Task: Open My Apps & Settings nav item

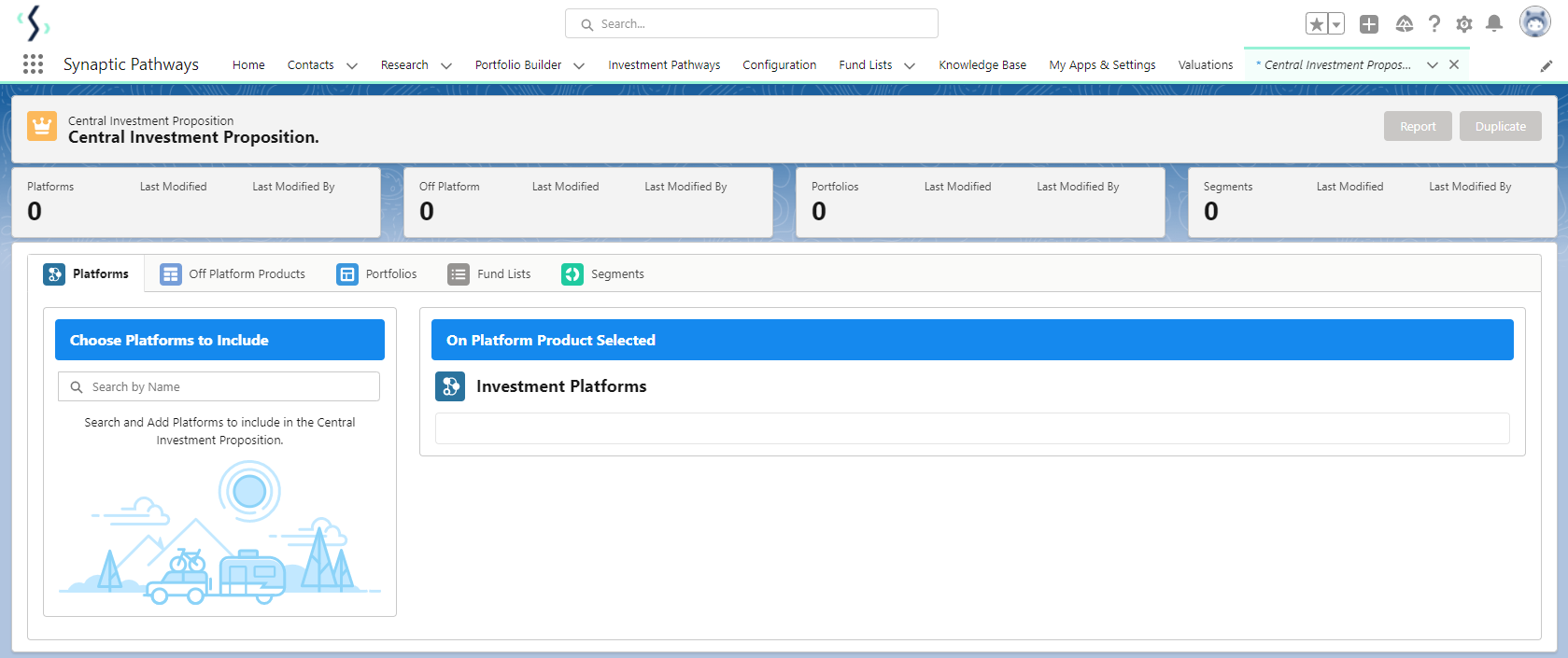Action: pos(1102,64)
